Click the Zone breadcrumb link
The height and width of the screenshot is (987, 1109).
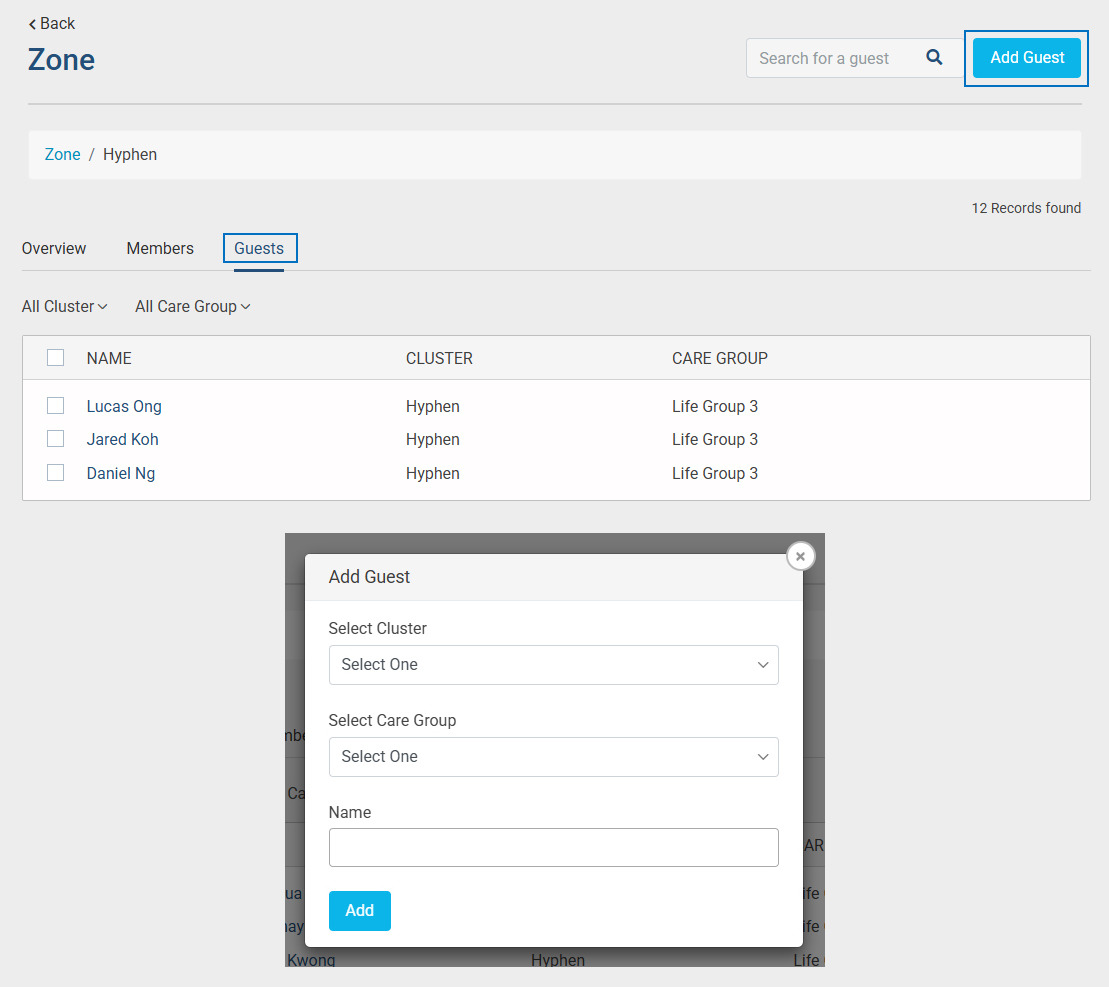pos(62,154)
